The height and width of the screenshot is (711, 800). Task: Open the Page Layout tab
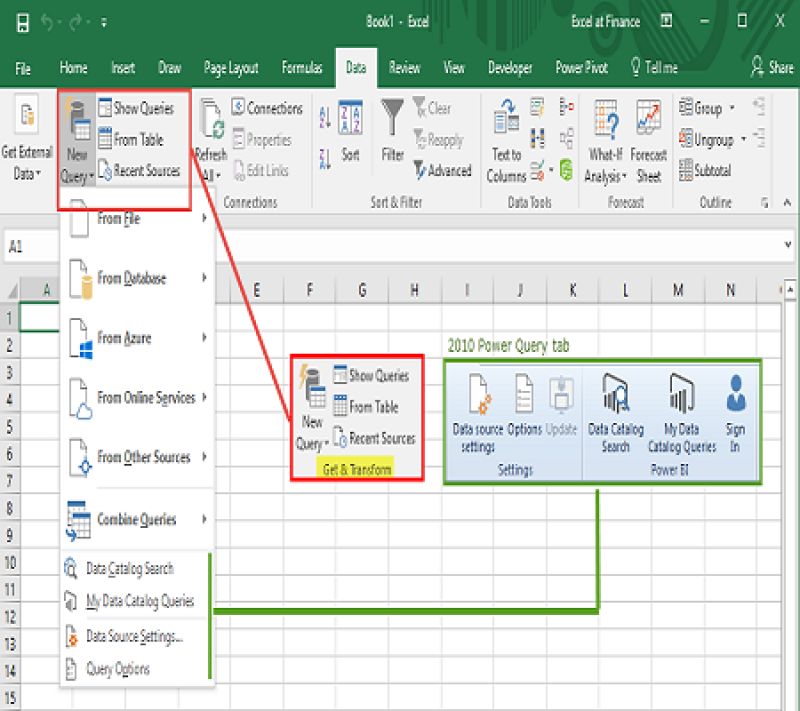[231, 68]
